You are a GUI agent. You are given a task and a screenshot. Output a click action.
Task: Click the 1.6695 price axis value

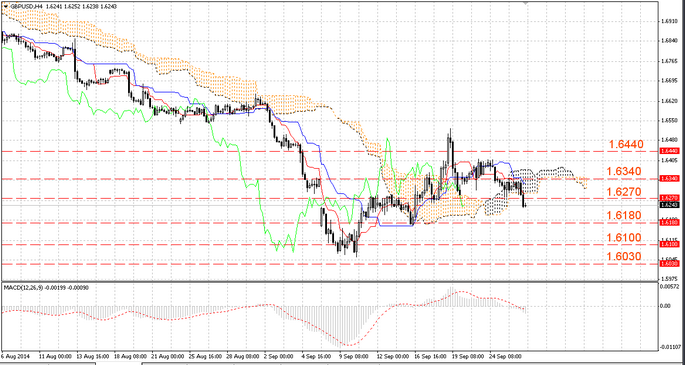tap(669, 81)
